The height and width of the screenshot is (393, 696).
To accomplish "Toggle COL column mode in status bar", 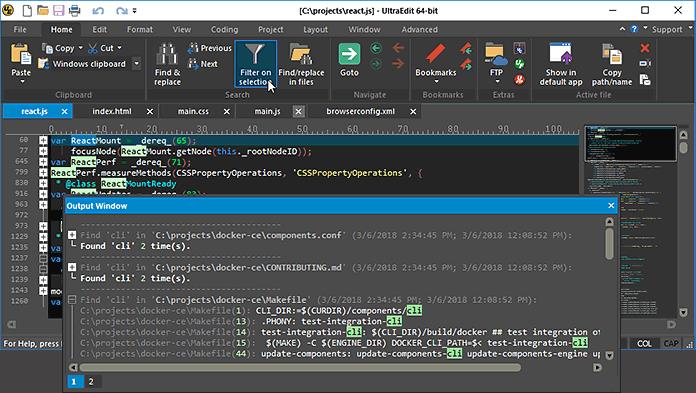I will point(644,344).
